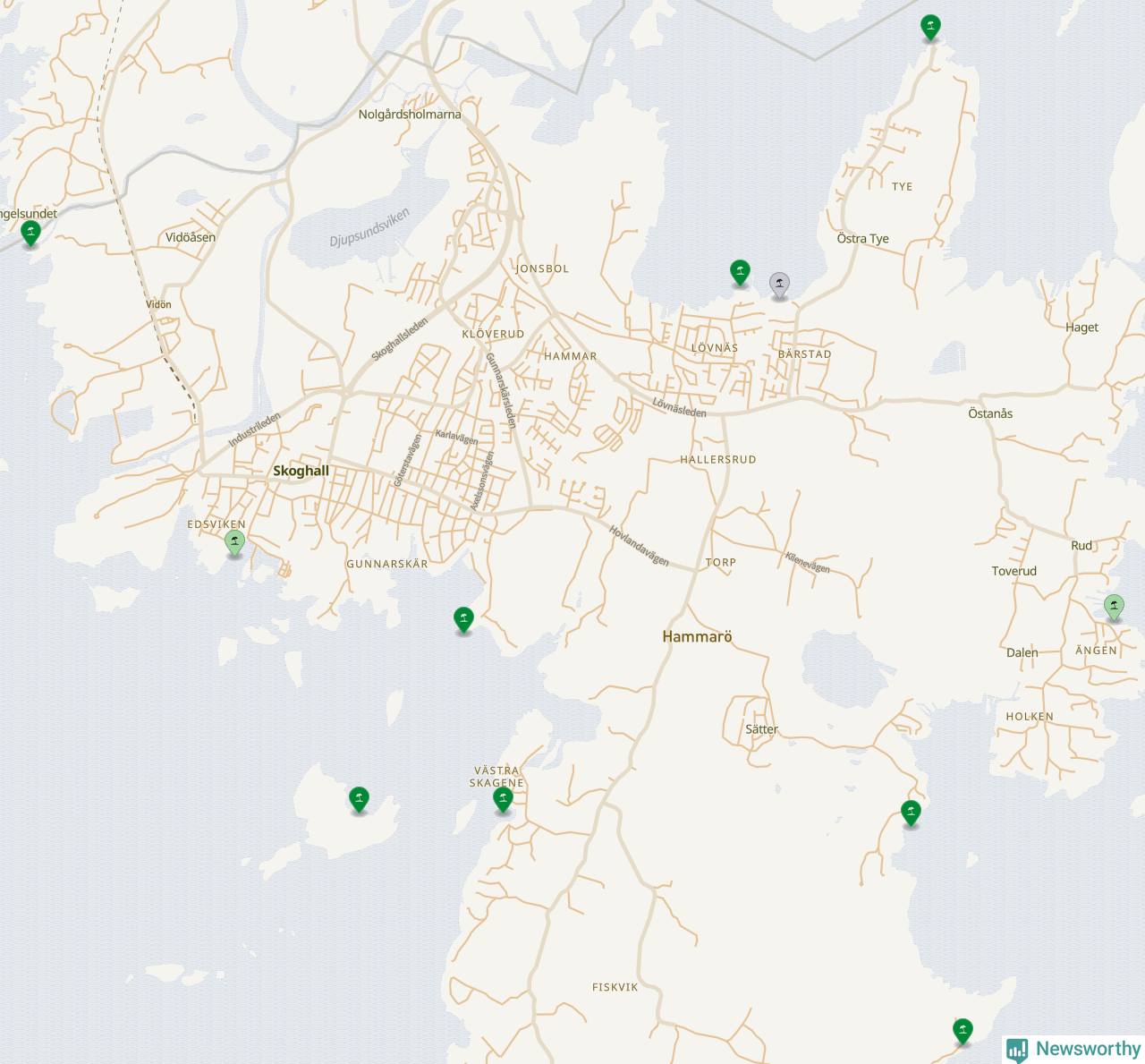
Task: Select the HAMMAR district label
Action: tap(571, 356)
